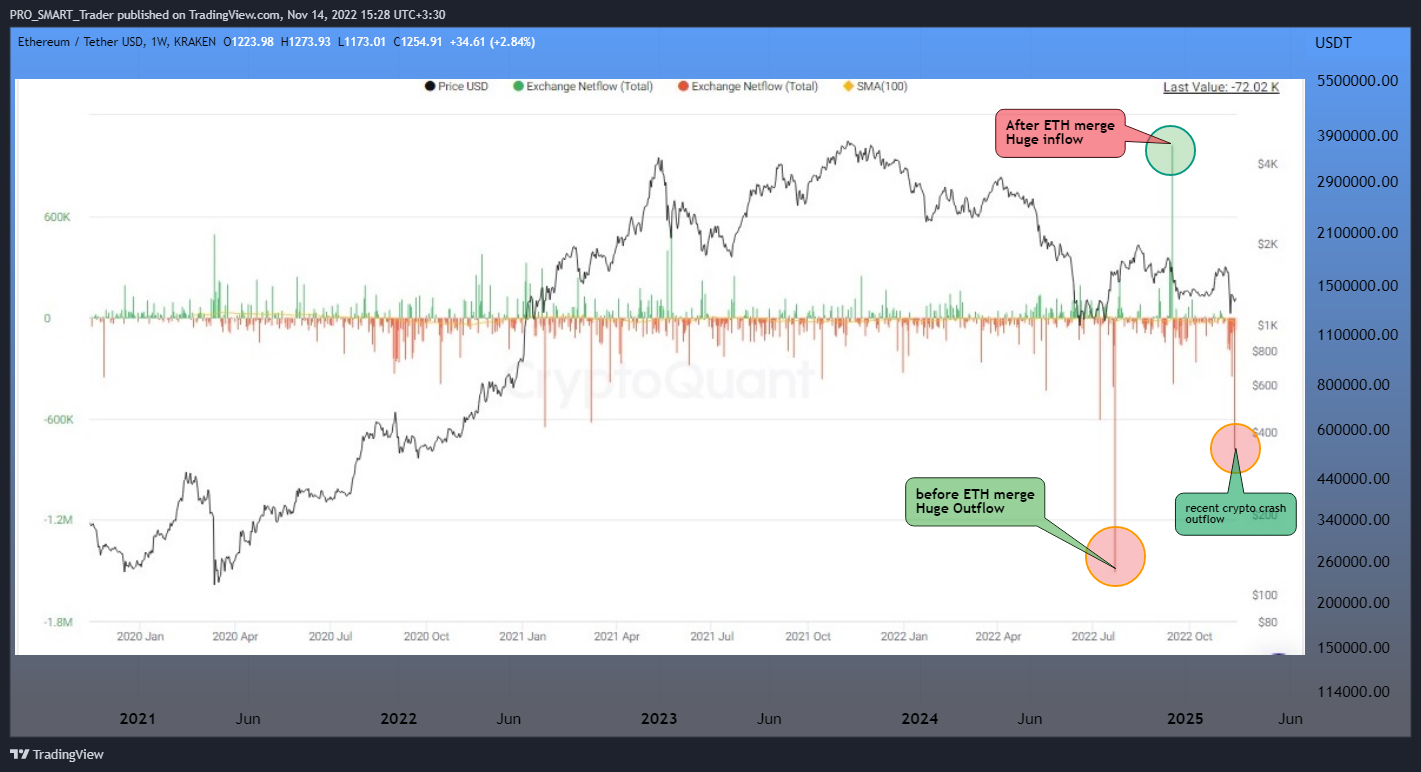This screenshot has height=772, width=1421.
Task: Click the large pink circle at outflow bottom
Action: coord(1115,556)
